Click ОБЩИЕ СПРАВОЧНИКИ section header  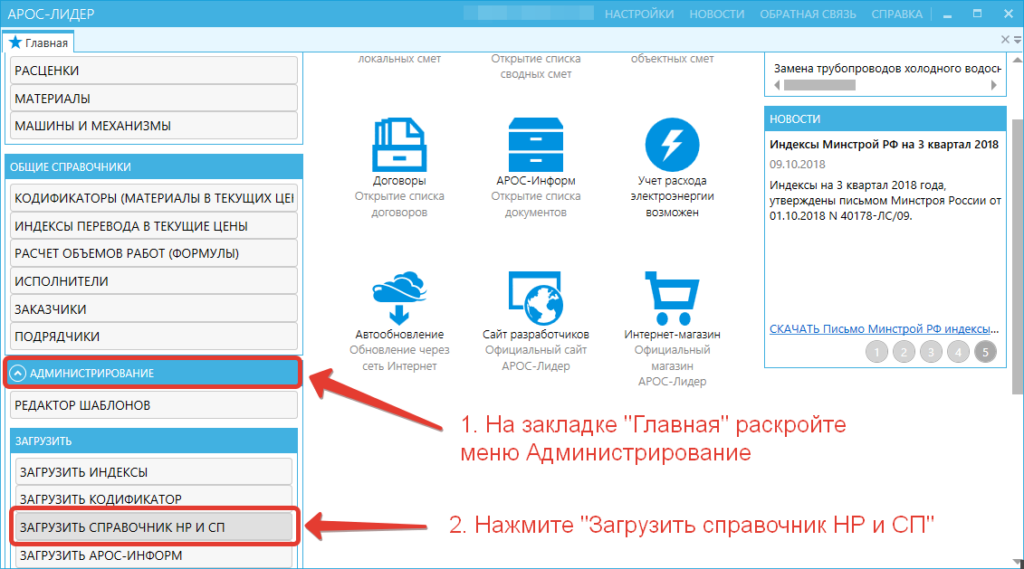153,167
